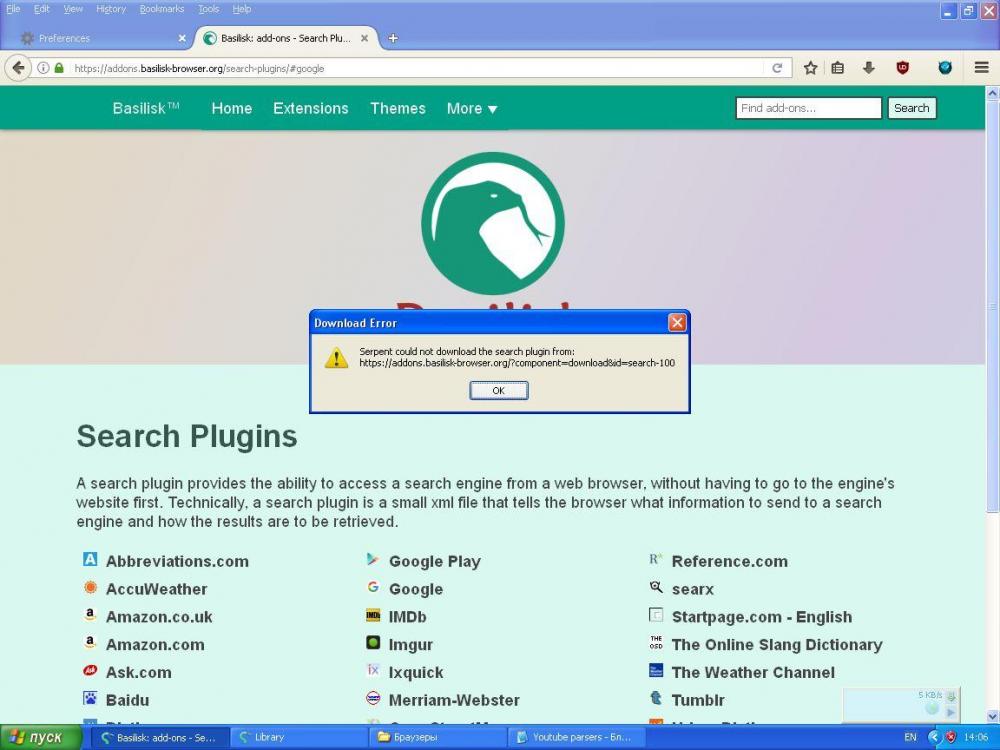Switch to Youtube parsers taskbar window
The height and width of the screenshot is (750, 1000).
(577, 737)
